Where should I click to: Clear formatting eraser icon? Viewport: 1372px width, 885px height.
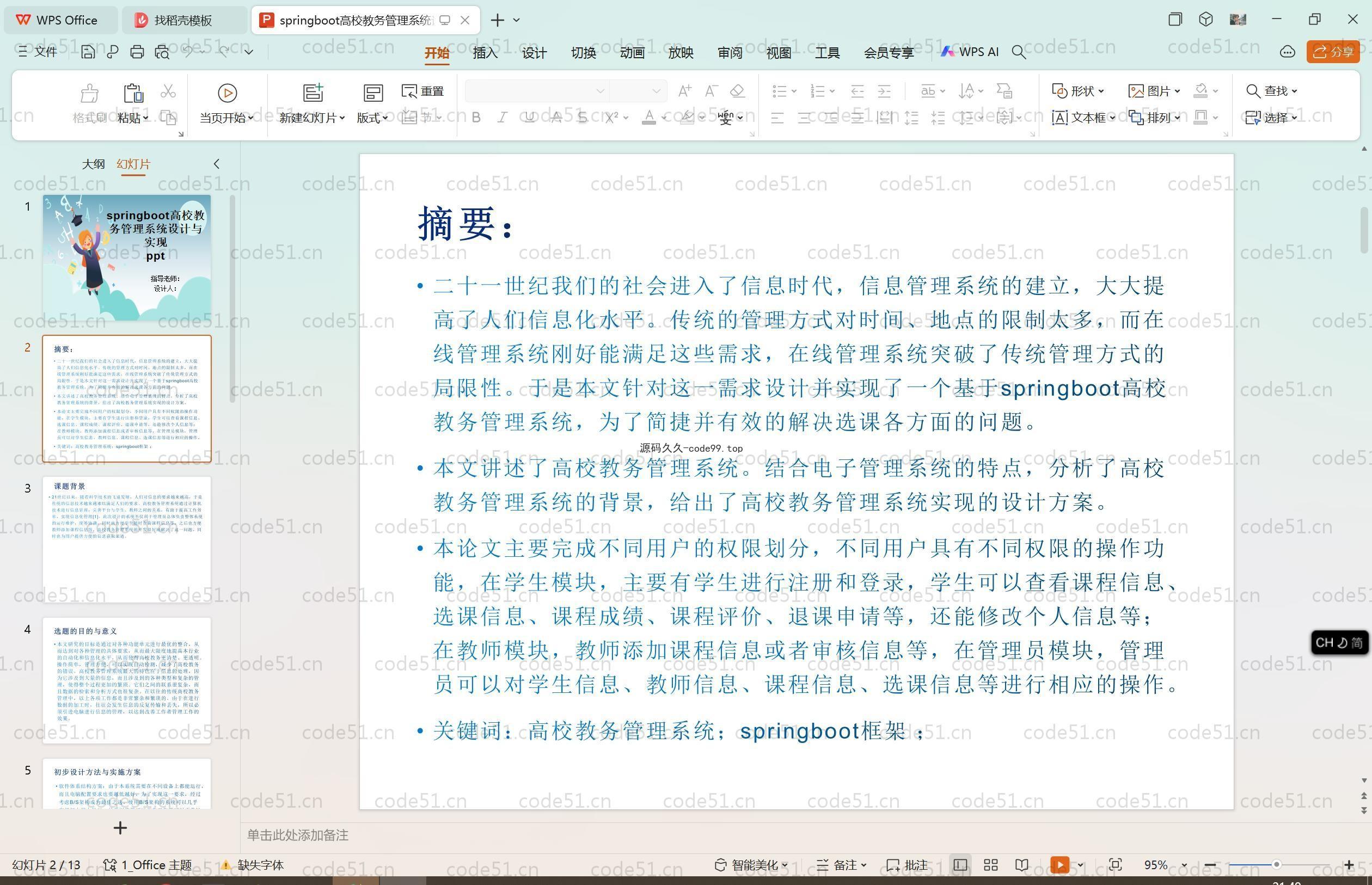point(737,91)
